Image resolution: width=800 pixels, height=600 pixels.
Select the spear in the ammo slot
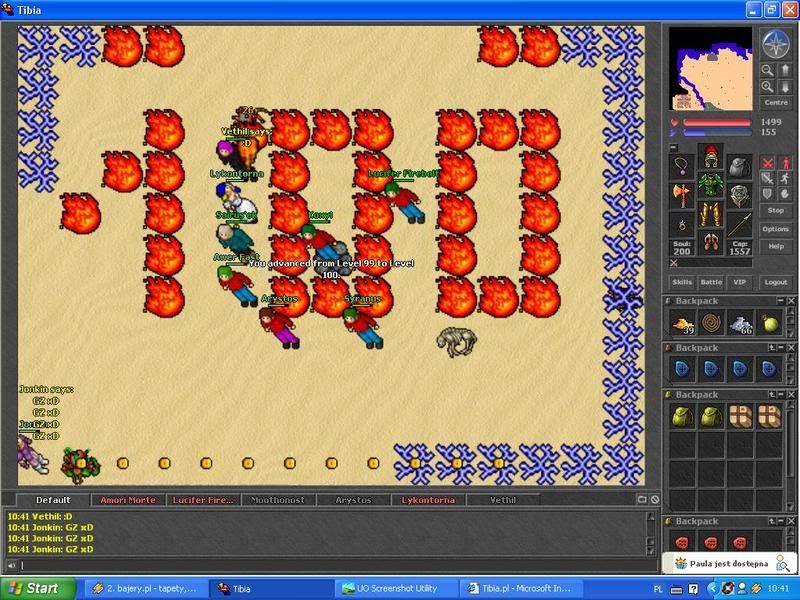click(739, 224)
